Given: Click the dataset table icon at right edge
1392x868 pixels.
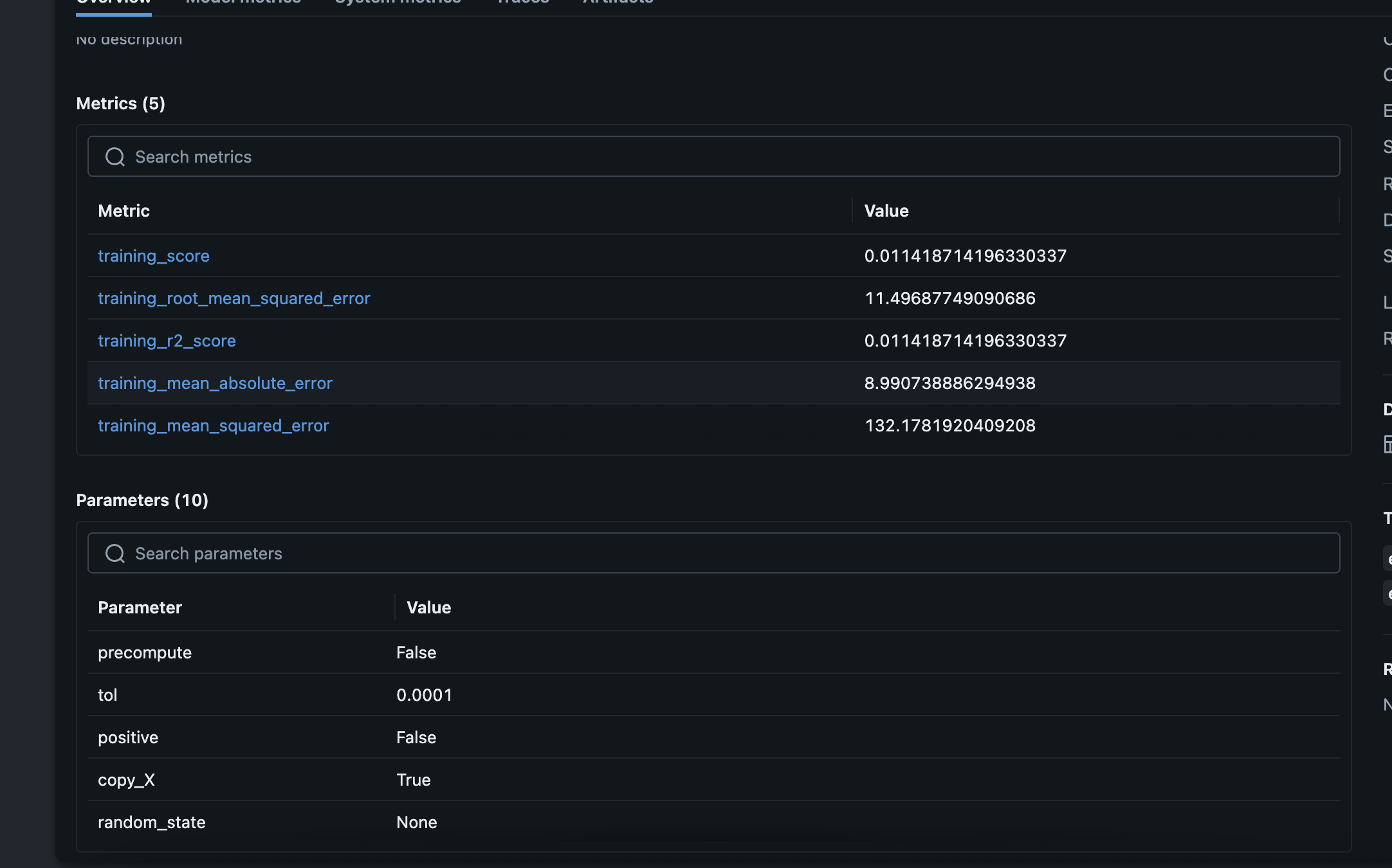Looking at the screenshot, I should 1387,444.
